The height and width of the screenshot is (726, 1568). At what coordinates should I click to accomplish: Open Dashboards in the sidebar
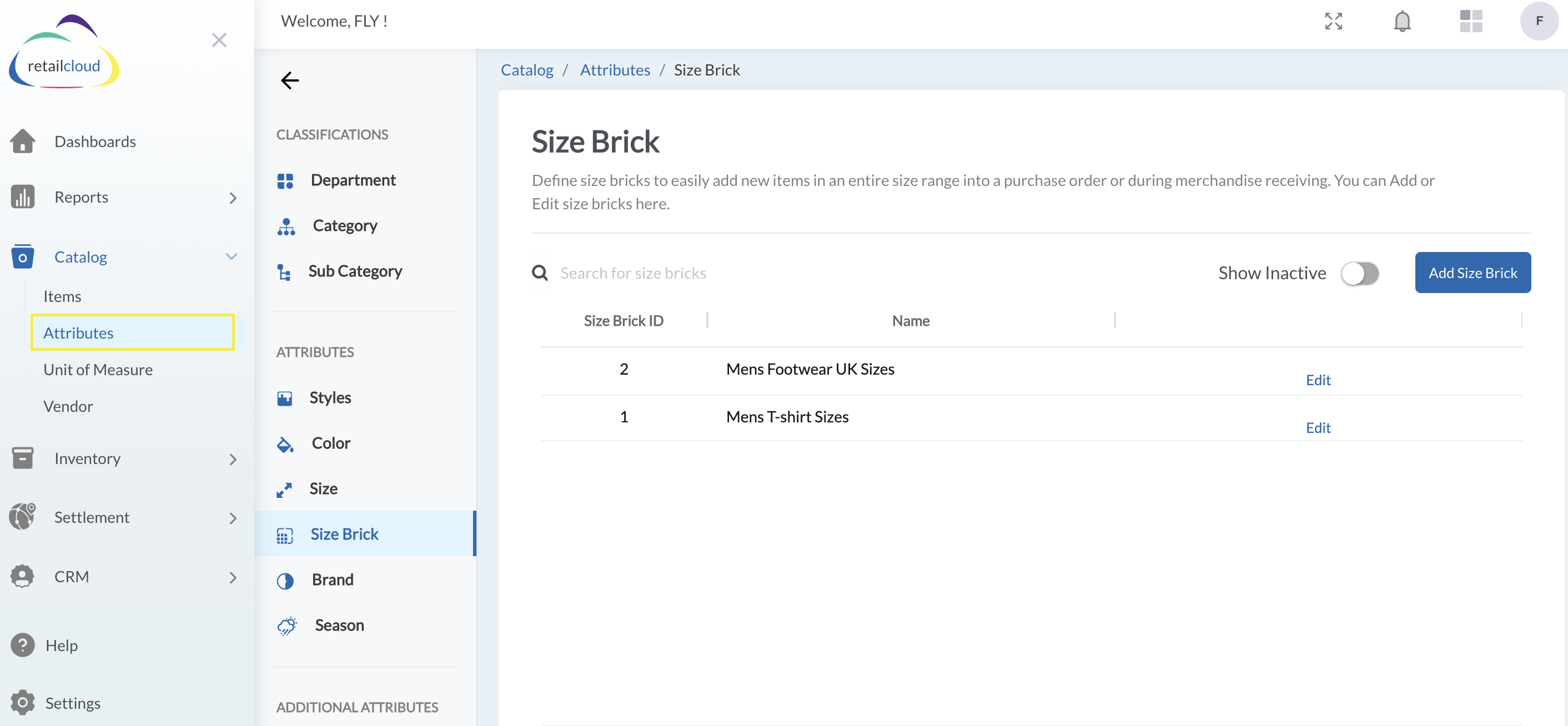pos(95,141)
